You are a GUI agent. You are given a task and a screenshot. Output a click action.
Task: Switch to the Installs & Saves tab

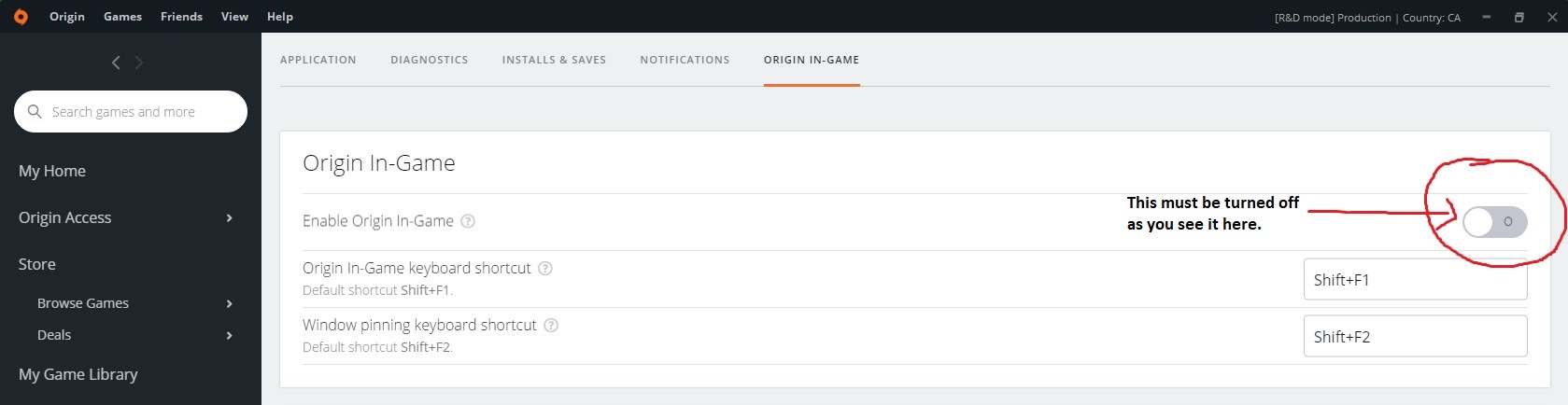pyautogui.click(x=554, y=60)
